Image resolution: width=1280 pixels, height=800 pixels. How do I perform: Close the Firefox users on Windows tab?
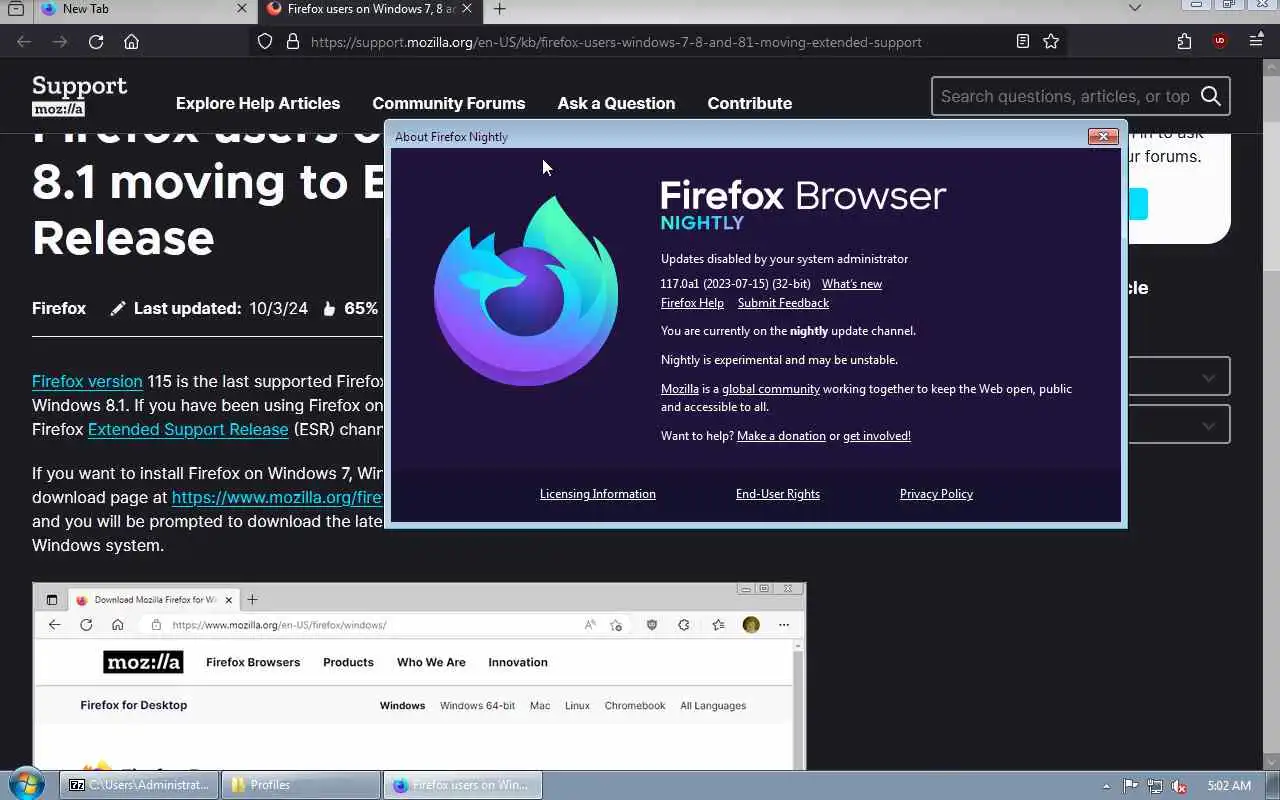467,9
